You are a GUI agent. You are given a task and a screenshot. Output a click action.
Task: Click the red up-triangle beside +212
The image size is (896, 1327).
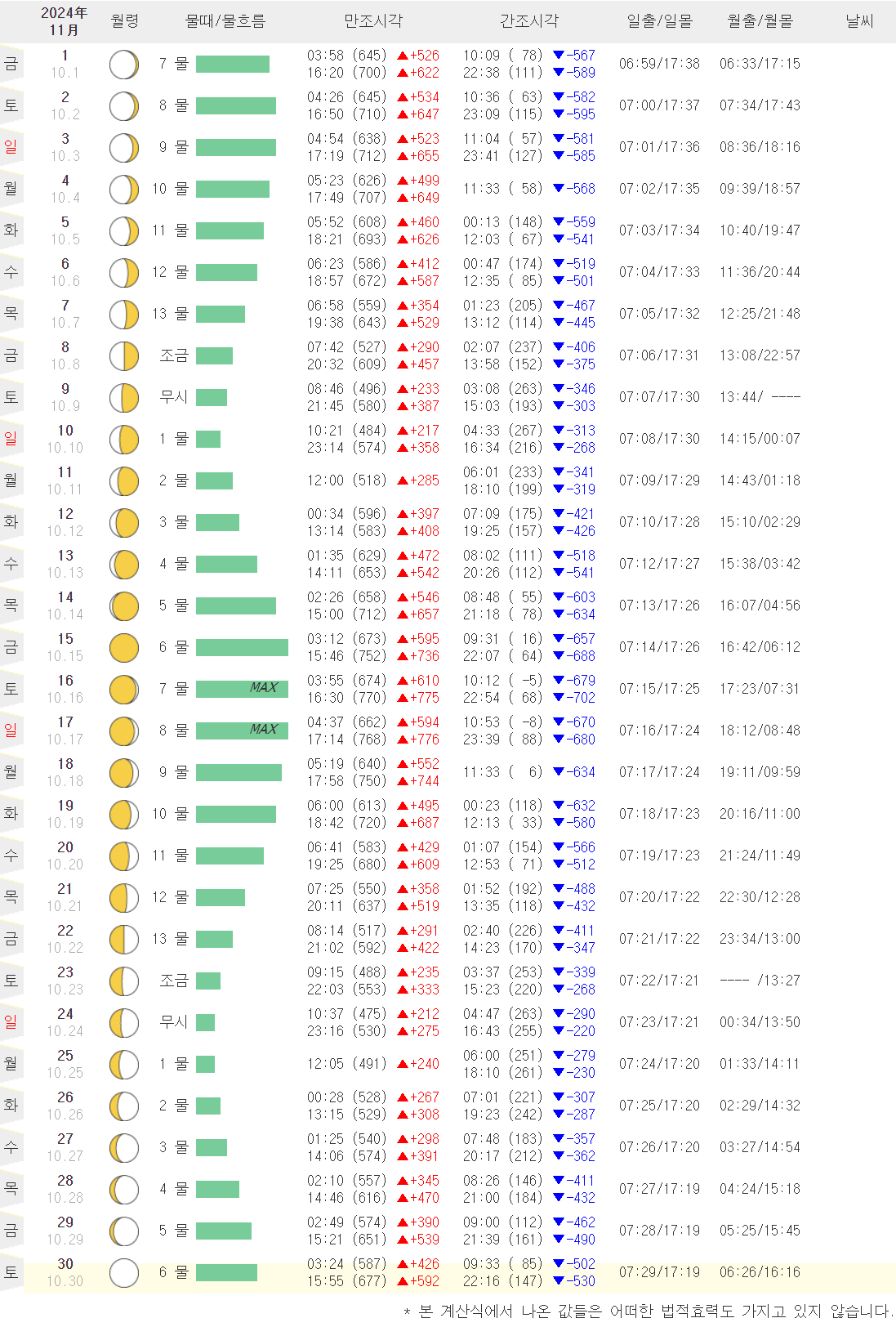coord(403,1014)
